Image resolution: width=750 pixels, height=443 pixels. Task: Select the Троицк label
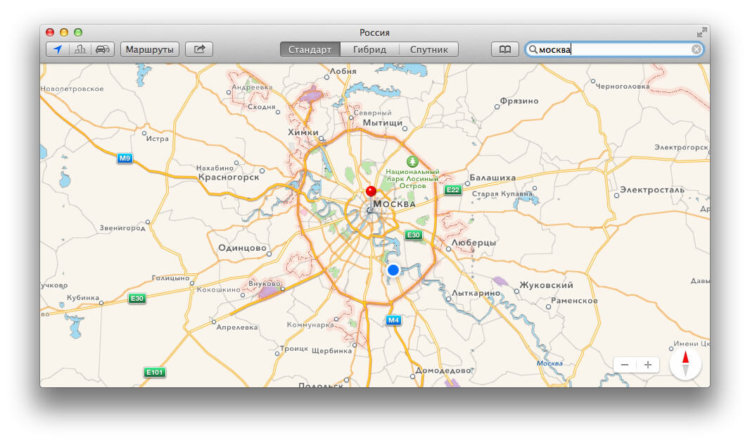click(x=294, y=348)
